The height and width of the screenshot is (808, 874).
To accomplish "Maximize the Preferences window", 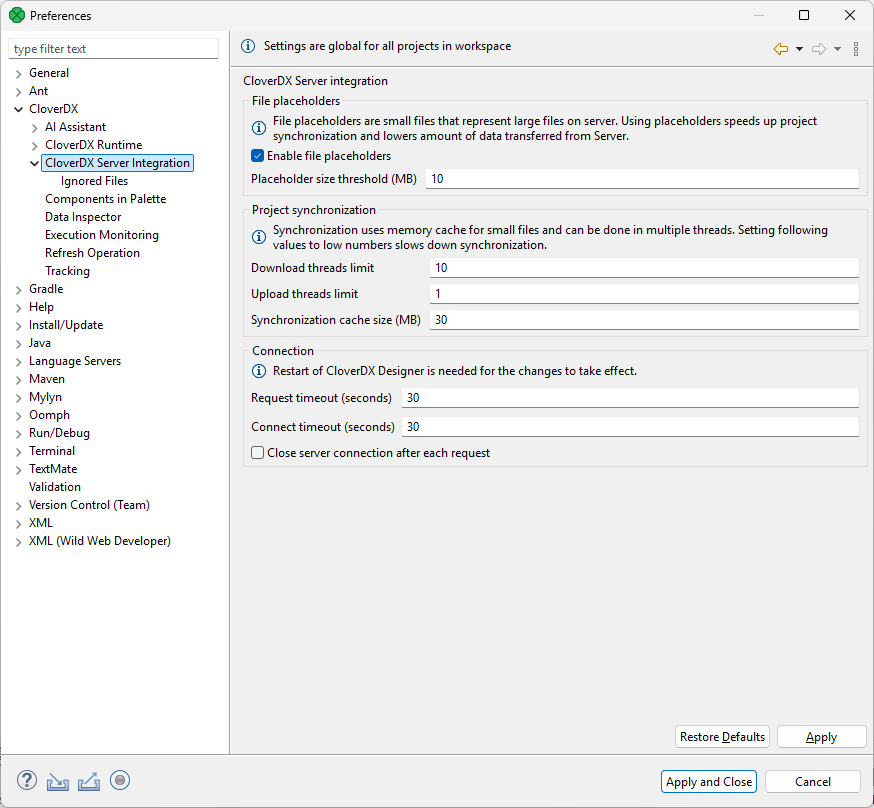I will point(804,15).
